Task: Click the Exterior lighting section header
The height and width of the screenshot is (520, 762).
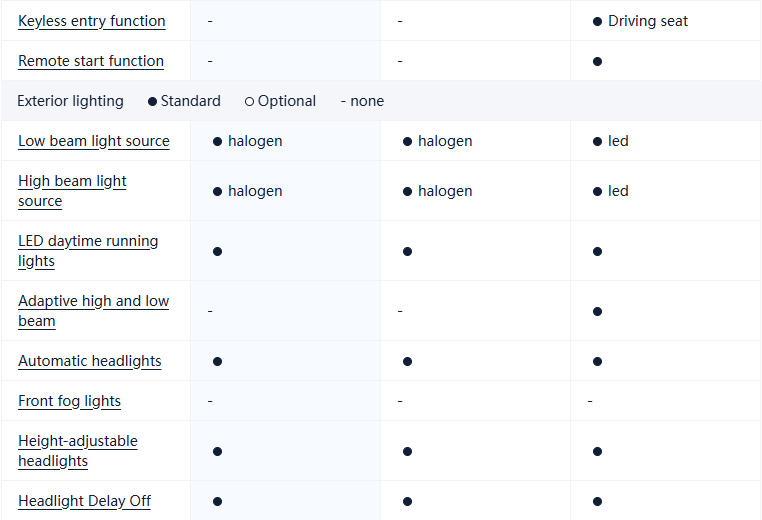Action: (x=71, y=101)
